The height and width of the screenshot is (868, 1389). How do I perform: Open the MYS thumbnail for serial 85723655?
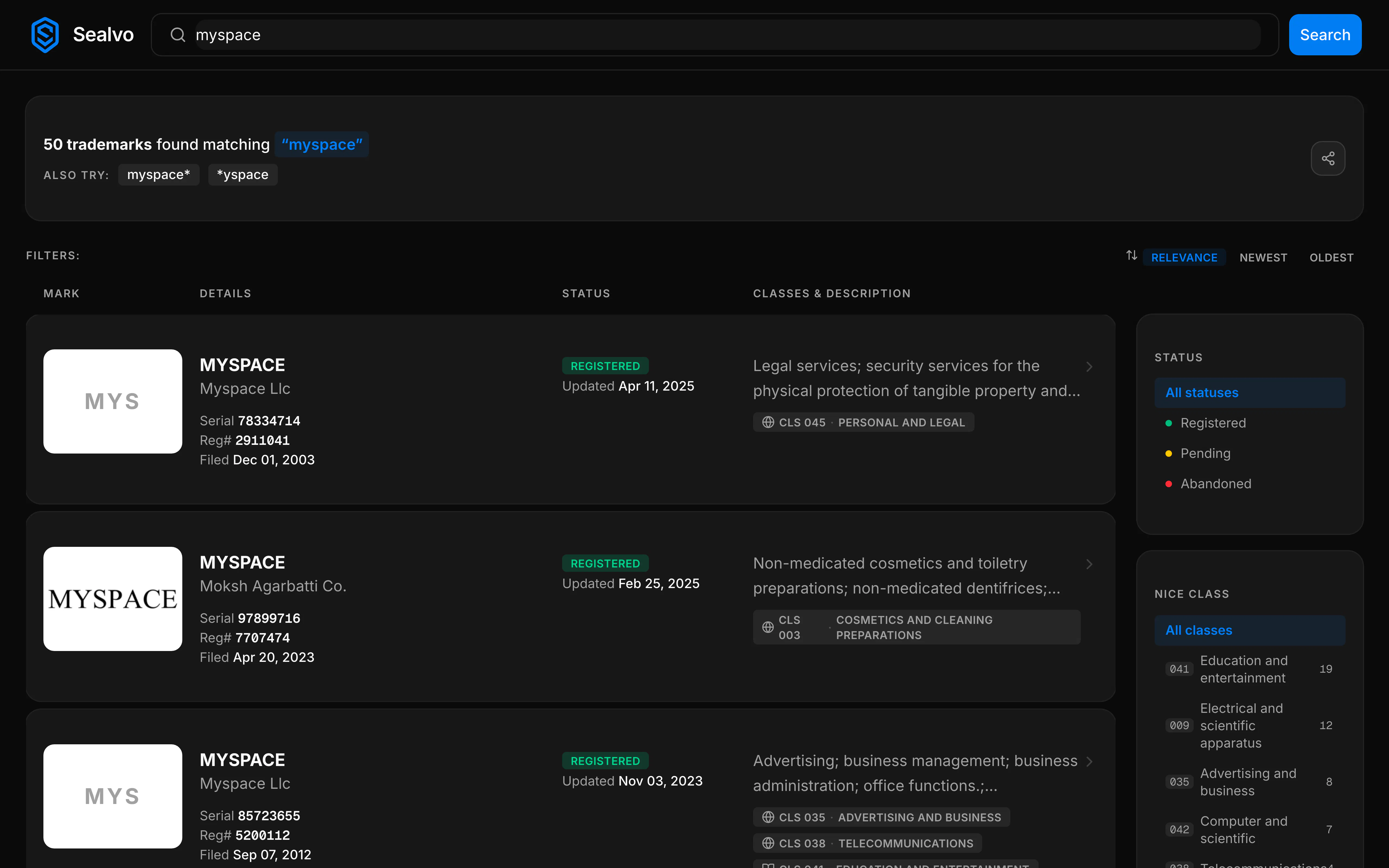click(113, 796)
